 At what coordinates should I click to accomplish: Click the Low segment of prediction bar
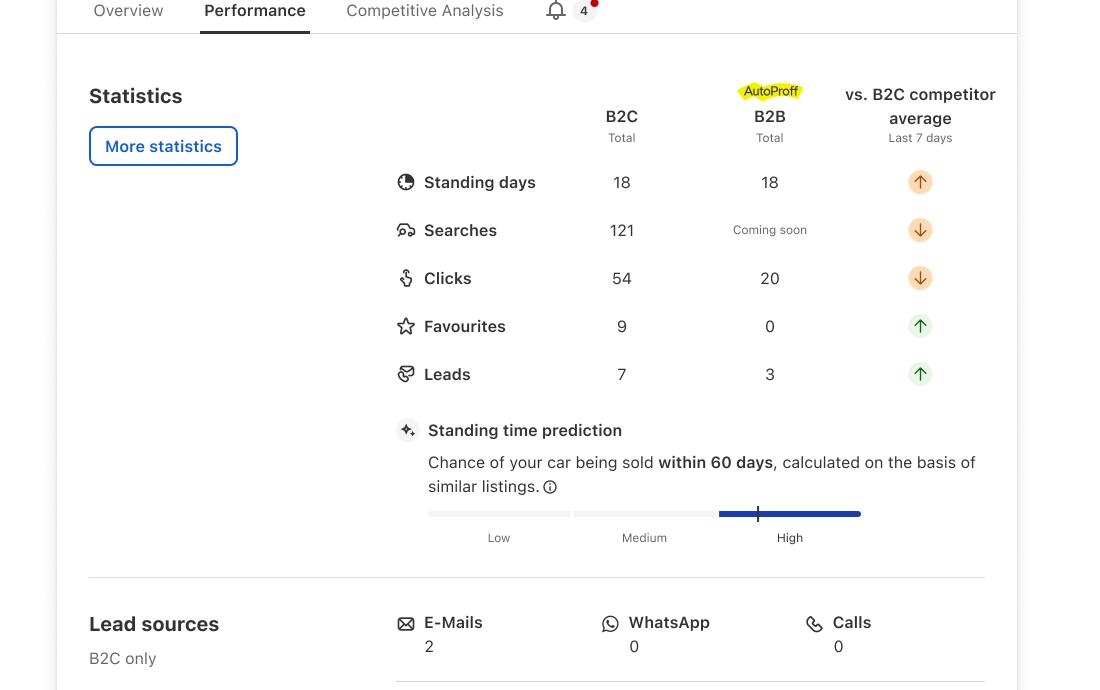pyautogui.click(x=499, y=514)
